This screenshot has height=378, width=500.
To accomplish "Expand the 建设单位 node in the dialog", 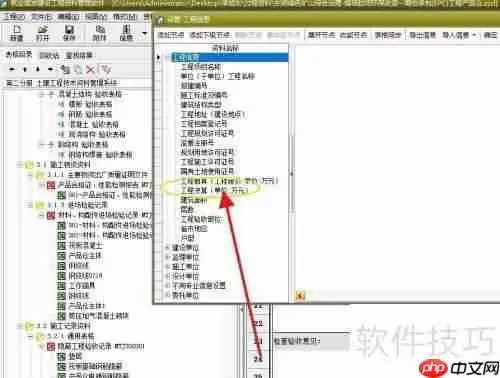I will tap(168, 248).
